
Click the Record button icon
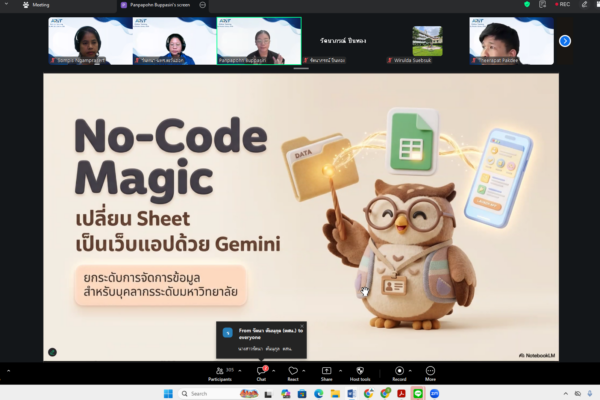(399, 373)
